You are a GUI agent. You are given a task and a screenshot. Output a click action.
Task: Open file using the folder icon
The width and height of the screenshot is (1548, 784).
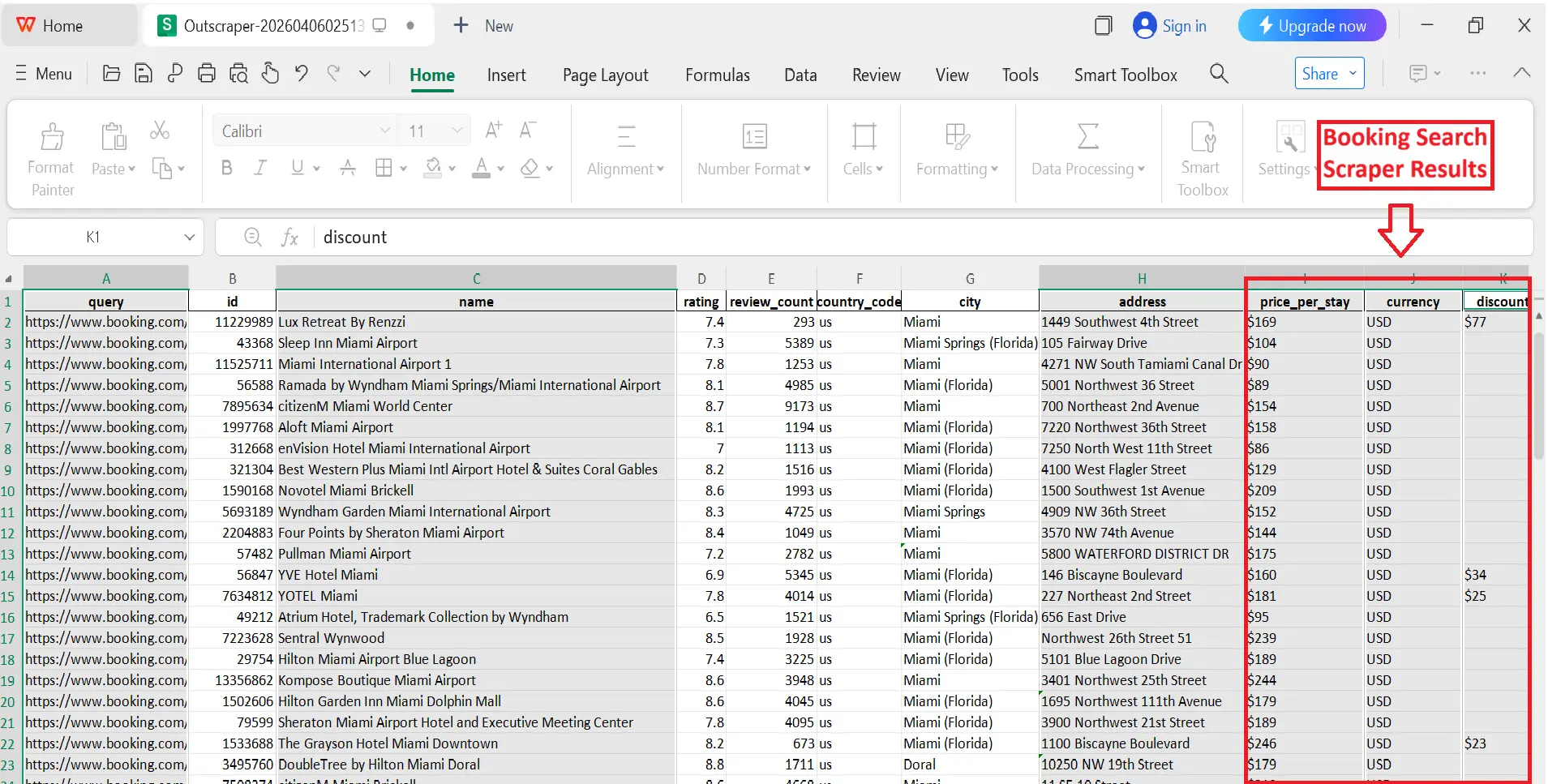tap(112, 74)
